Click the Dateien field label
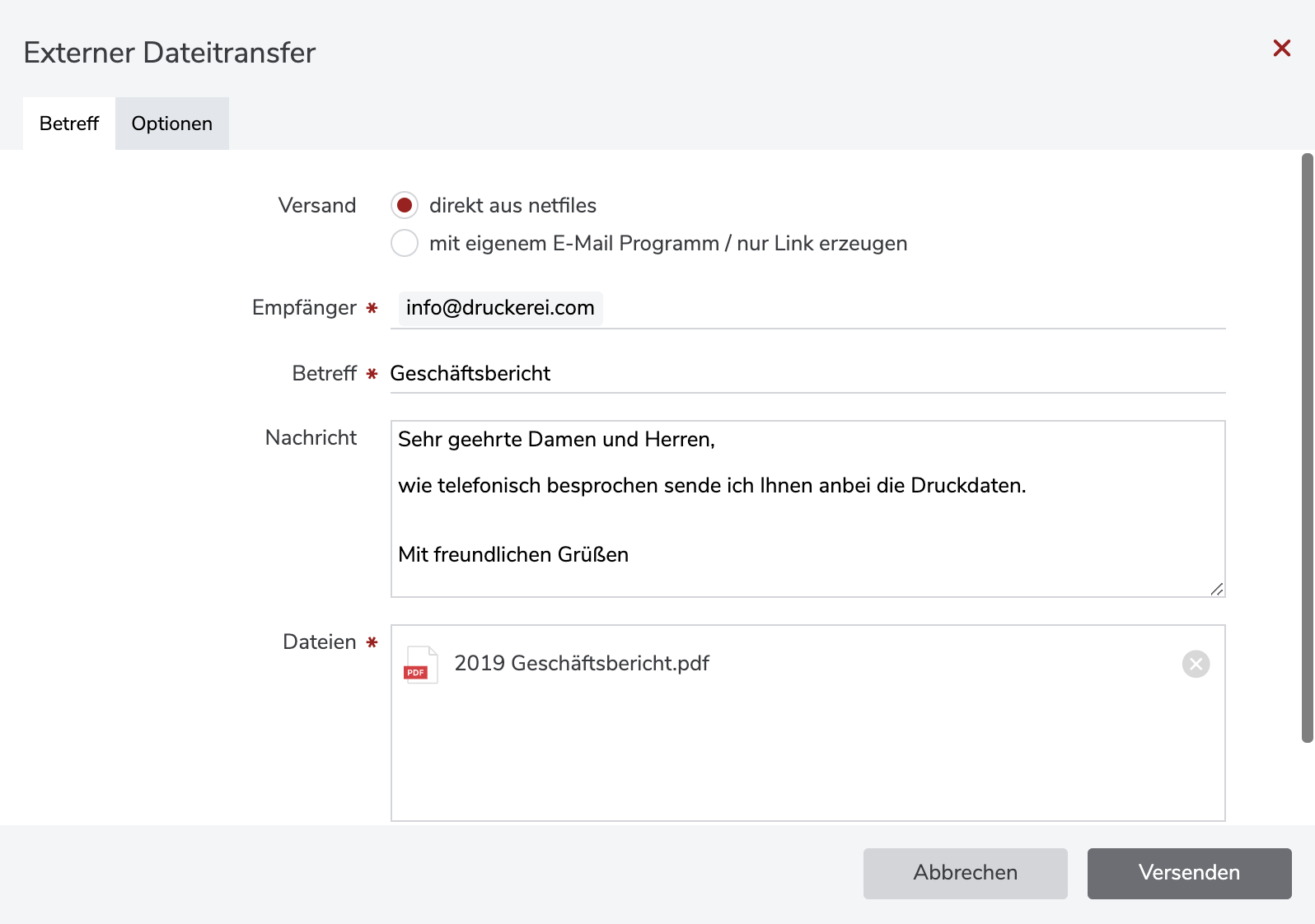 [319, 642]
